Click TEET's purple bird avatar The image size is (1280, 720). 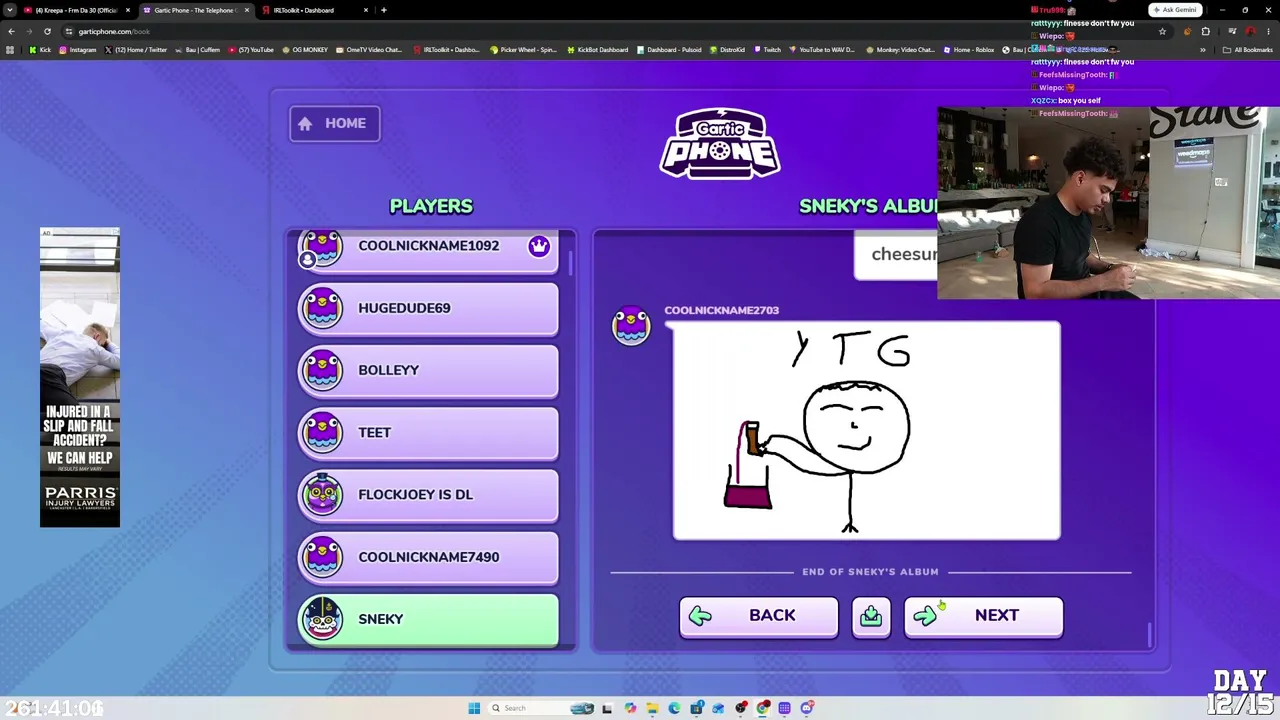322,432
